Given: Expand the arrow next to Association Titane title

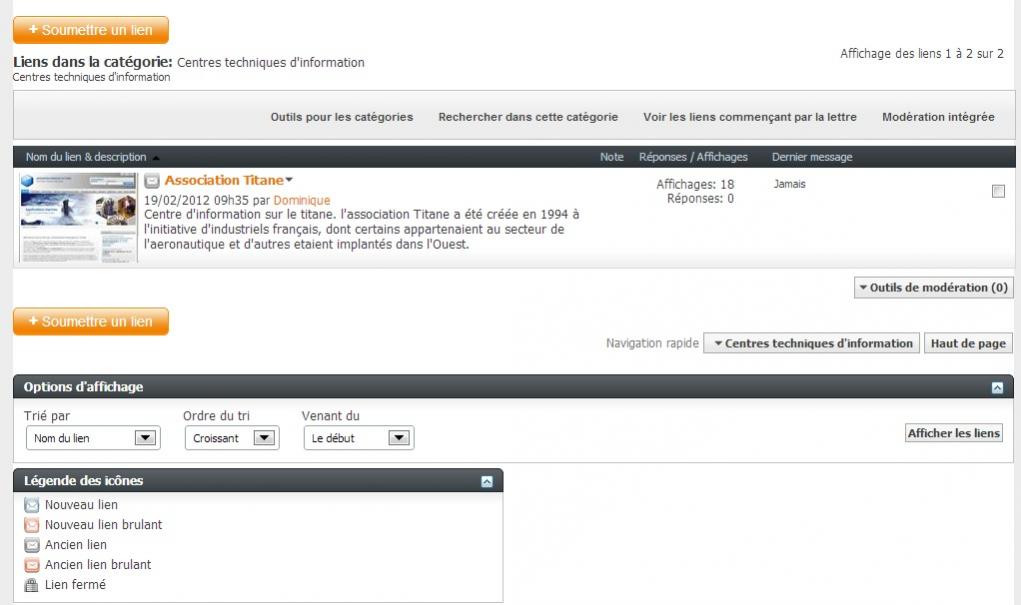Looking at the screenshot, I should [290, 181].
